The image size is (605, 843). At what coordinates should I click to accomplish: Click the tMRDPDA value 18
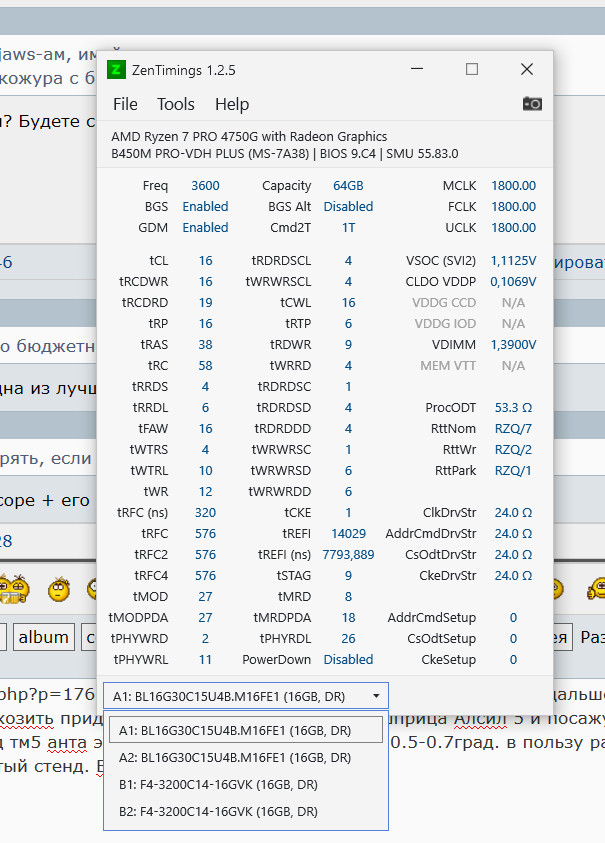tap(348, 617)
